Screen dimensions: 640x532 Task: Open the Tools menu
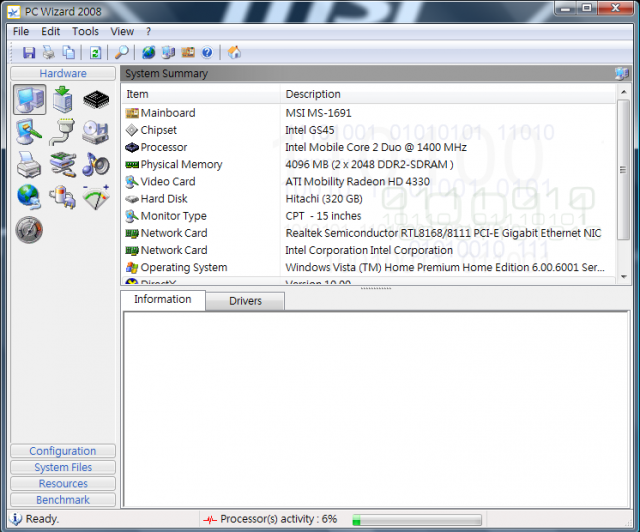click(85, 31)
